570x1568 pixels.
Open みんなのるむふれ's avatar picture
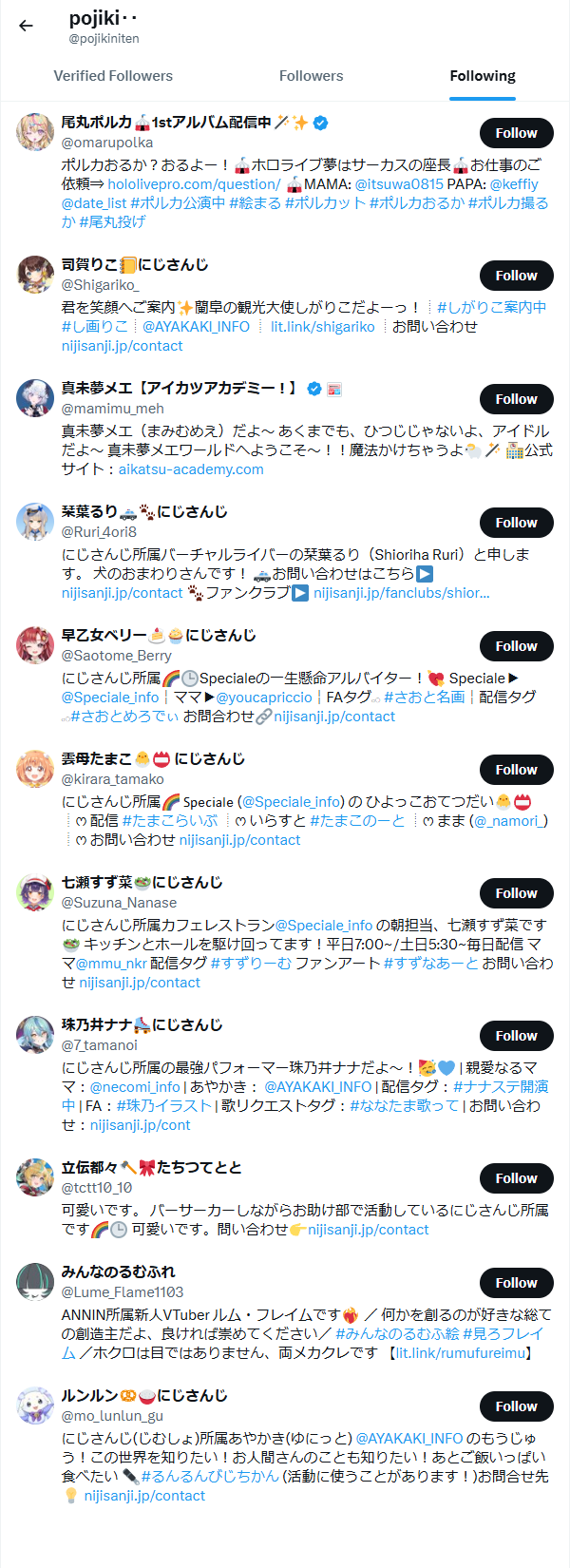coord(35,1282)
